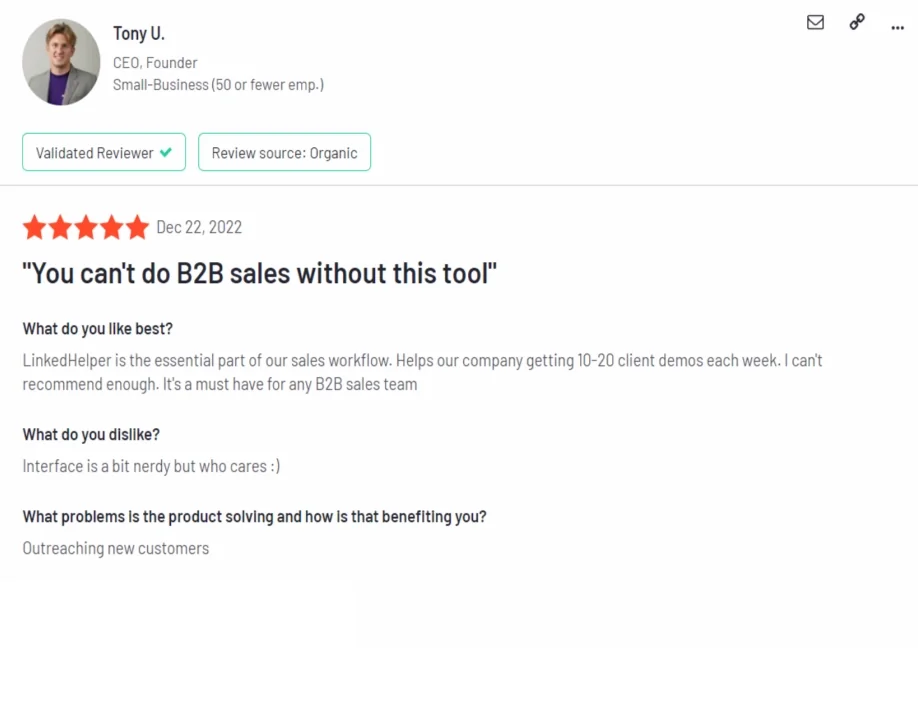This screenshot has width=918, height=709.
Task: Open the Tony U. reviewer name
Action: pyautogui.click(x=138, y=34)
